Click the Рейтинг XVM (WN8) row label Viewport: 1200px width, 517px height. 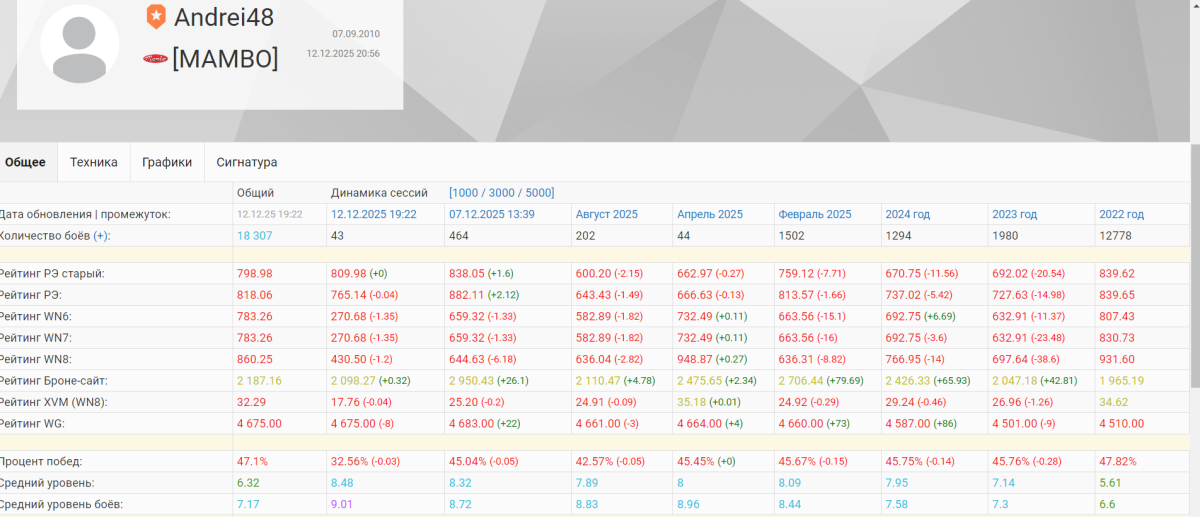tap(53, 401)
